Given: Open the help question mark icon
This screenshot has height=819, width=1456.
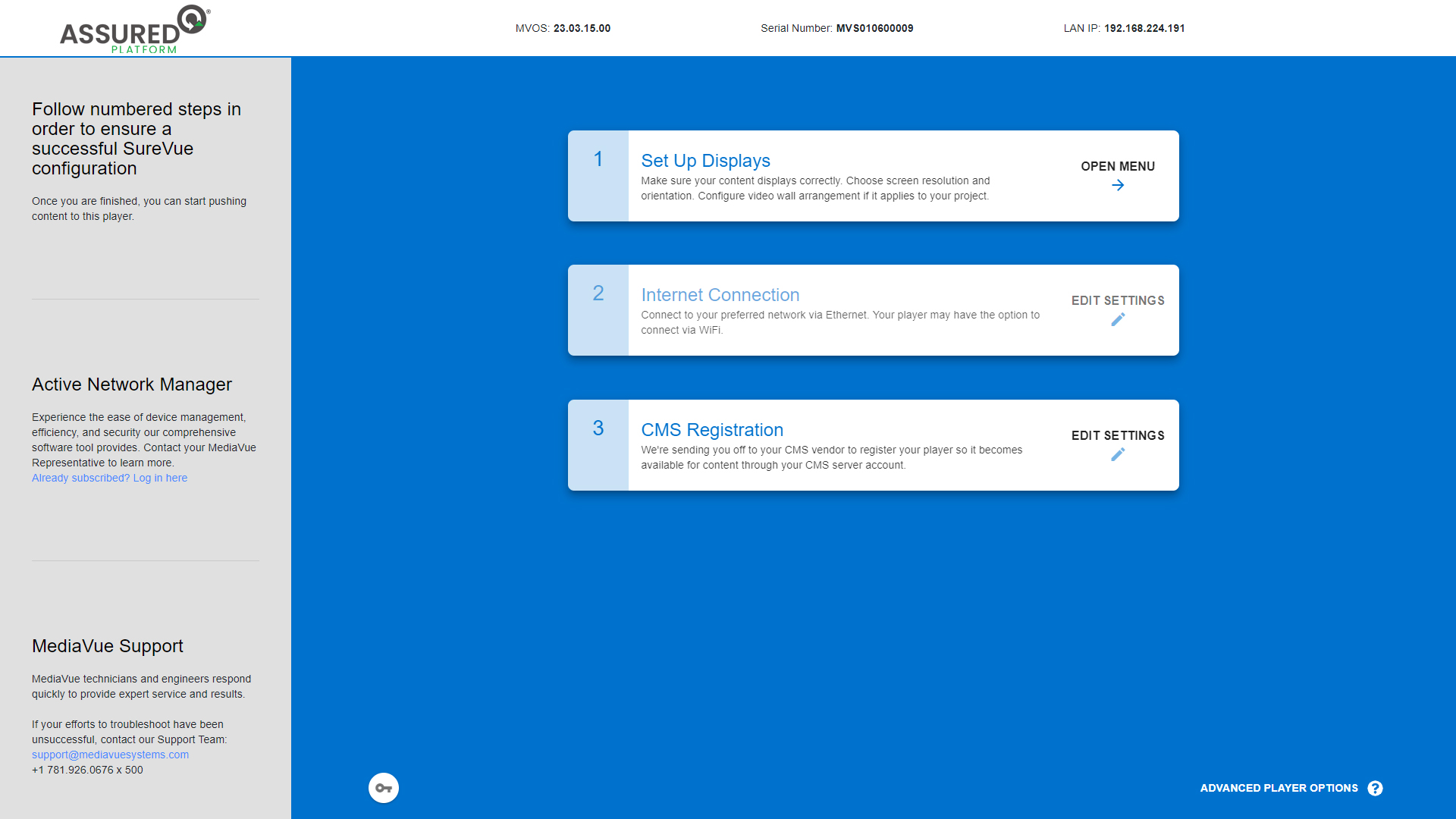Looking at the screenshot, I should (x=1375, y=789).
